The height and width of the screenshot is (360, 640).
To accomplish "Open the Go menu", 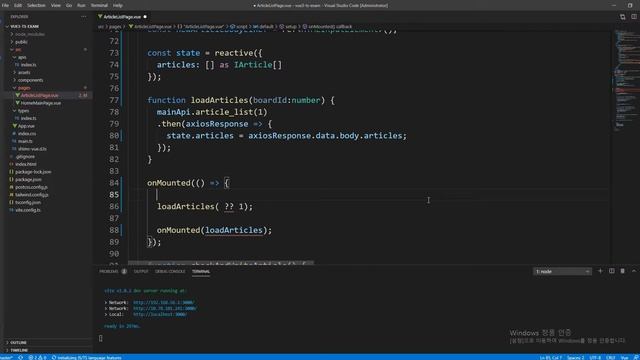I will [69, 5].
